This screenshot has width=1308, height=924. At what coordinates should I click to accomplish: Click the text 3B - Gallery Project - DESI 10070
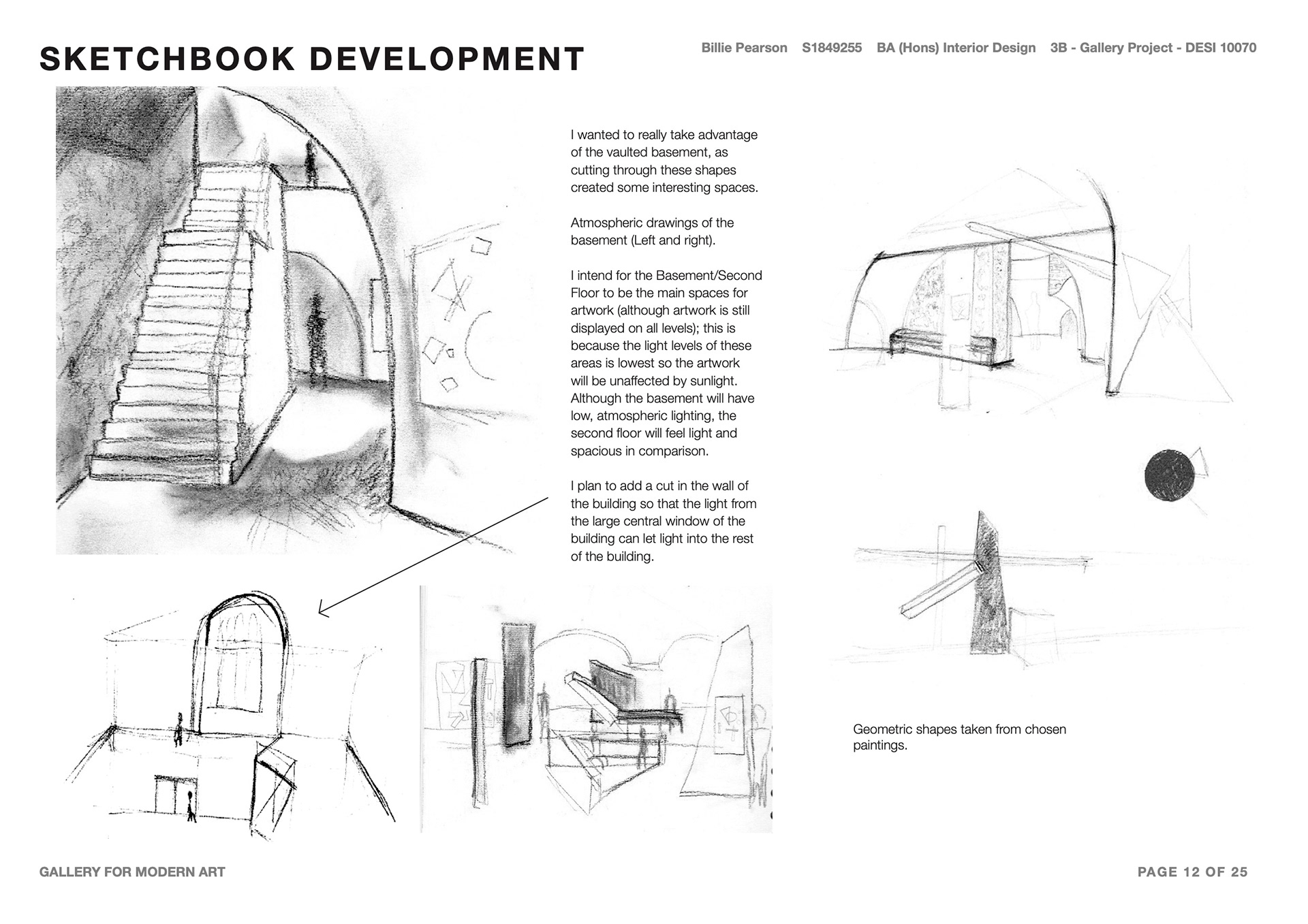1153,48
